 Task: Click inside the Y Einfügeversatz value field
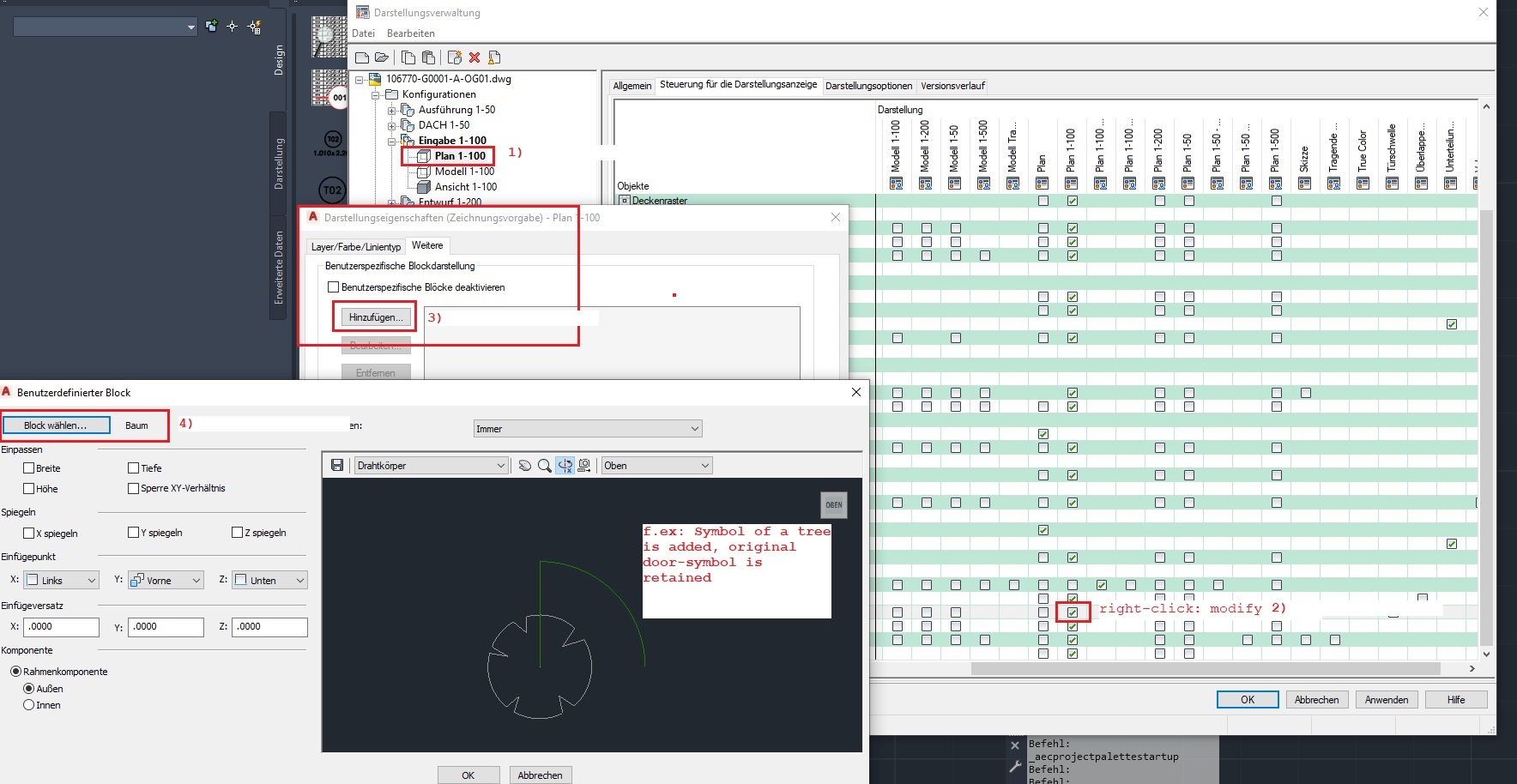coord(166,627)
